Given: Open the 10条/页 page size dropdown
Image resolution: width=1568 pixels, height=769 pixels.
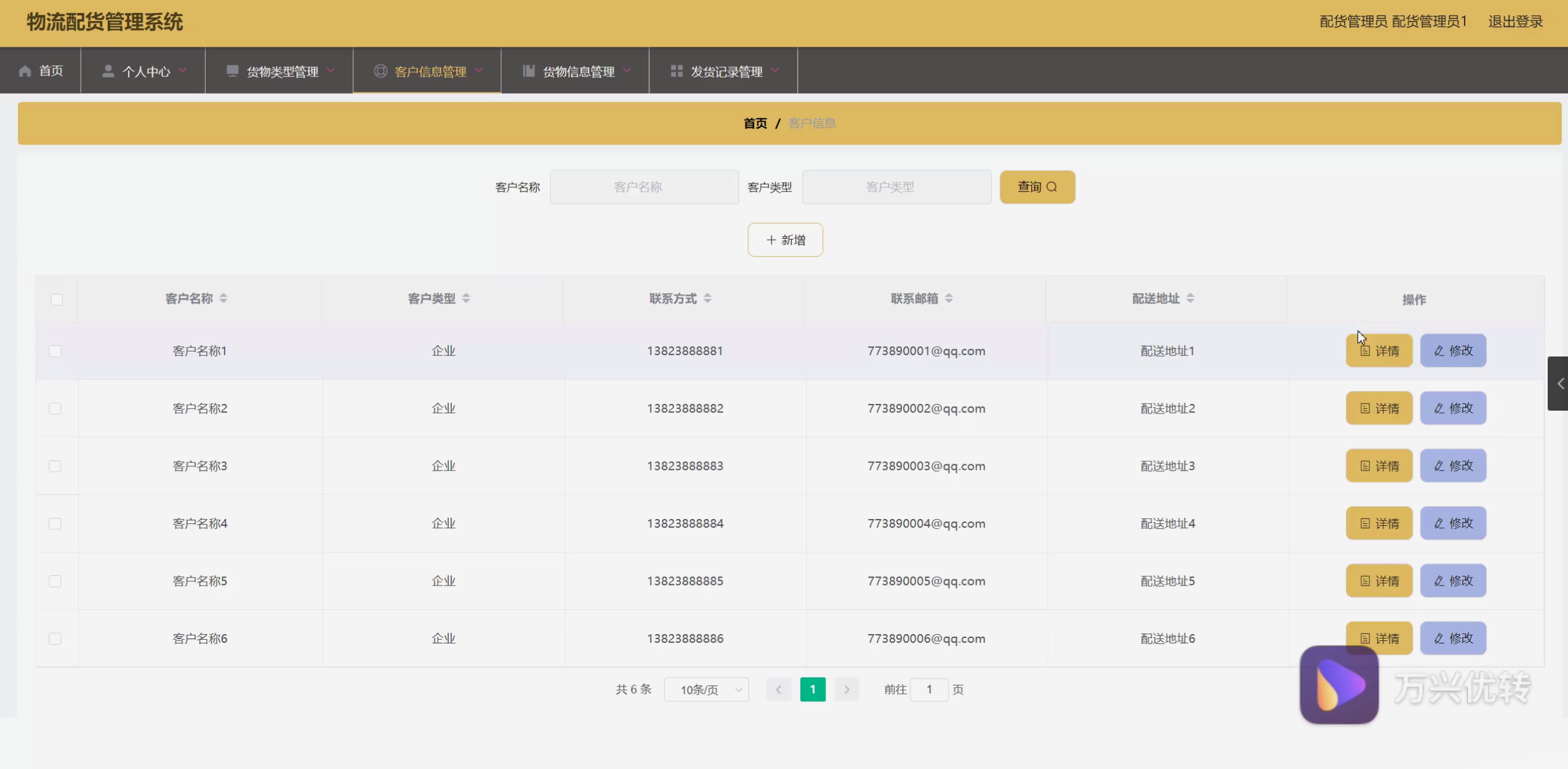Looking at the screenshot, I should coord(706,690).
